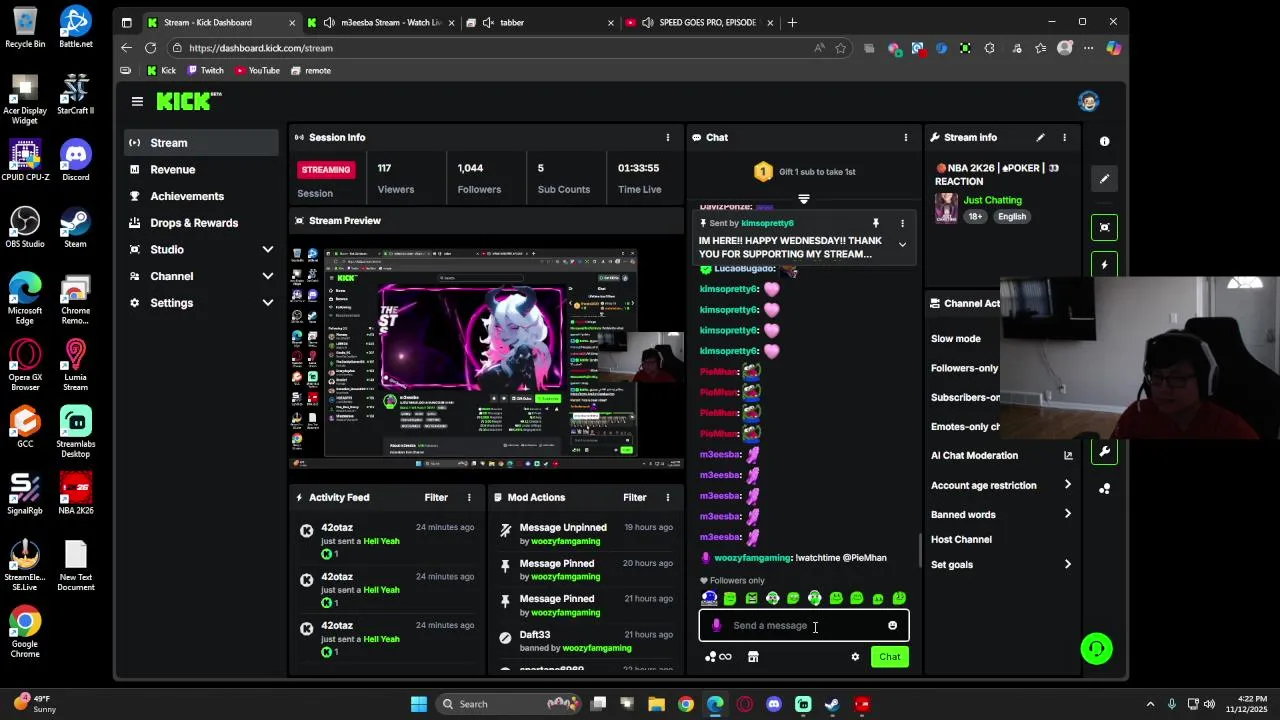This screenshot has width=1280, height=720.
Task: Edit stream info with pencil in panel header
Action: click(x=1041, y=137)
